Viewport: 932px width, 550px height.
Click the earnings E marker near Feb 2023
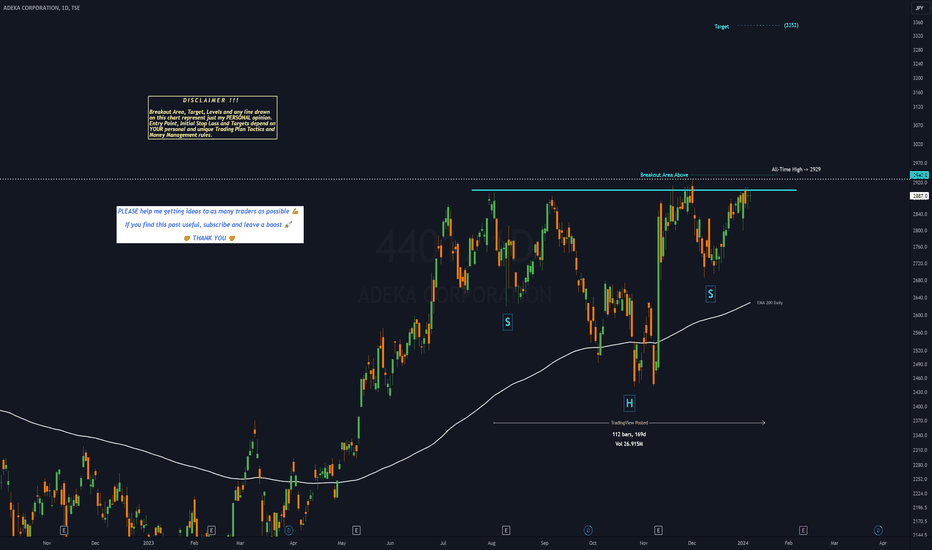tap(211, 530)
